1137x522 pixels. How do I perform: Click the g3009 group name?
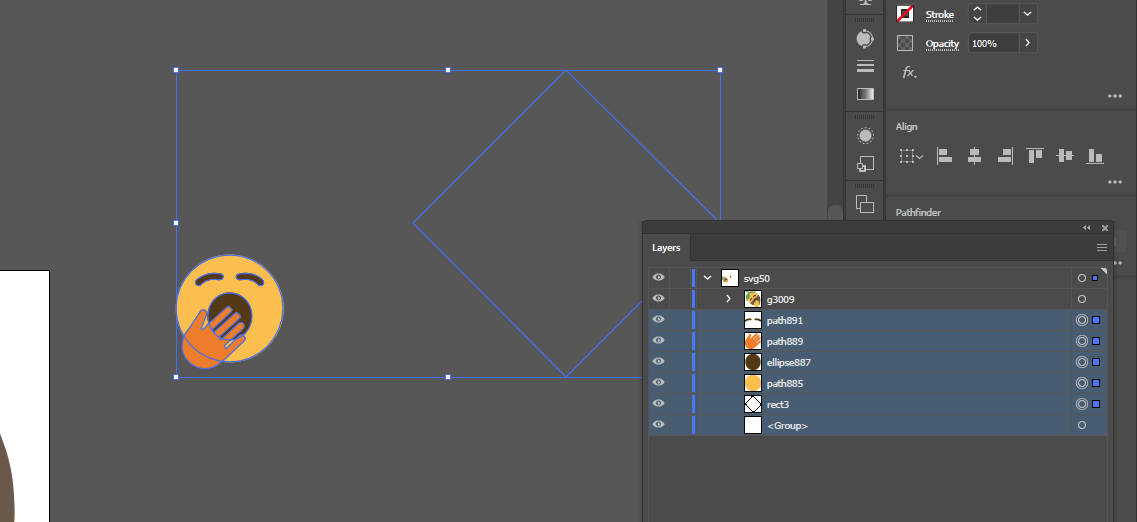781,299
